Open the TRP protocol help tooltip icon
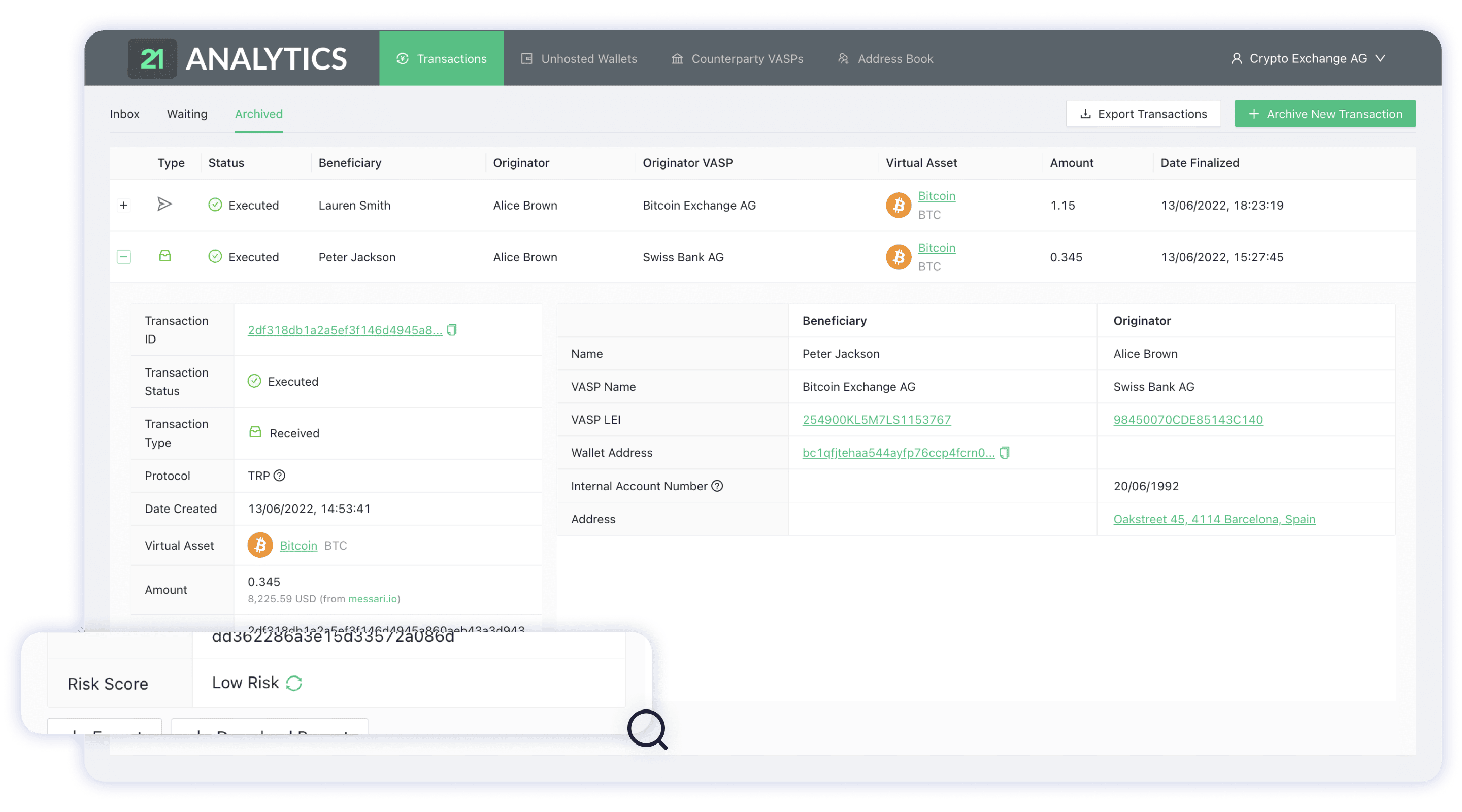The width and height of the screenshot is (1462, 812). click(x=279, y=476)
